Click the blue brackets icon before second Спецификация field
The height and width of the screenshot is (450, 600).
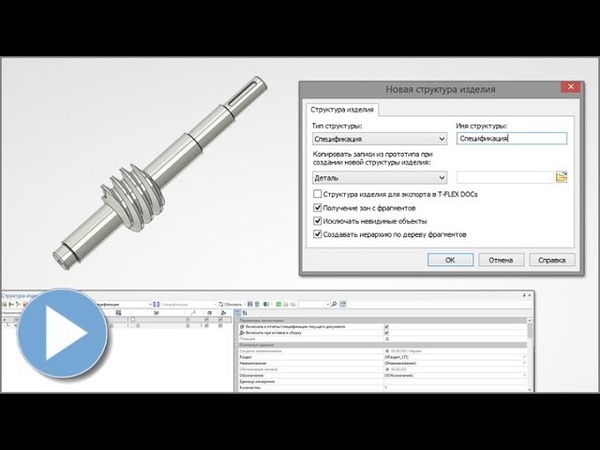[156, 304]
